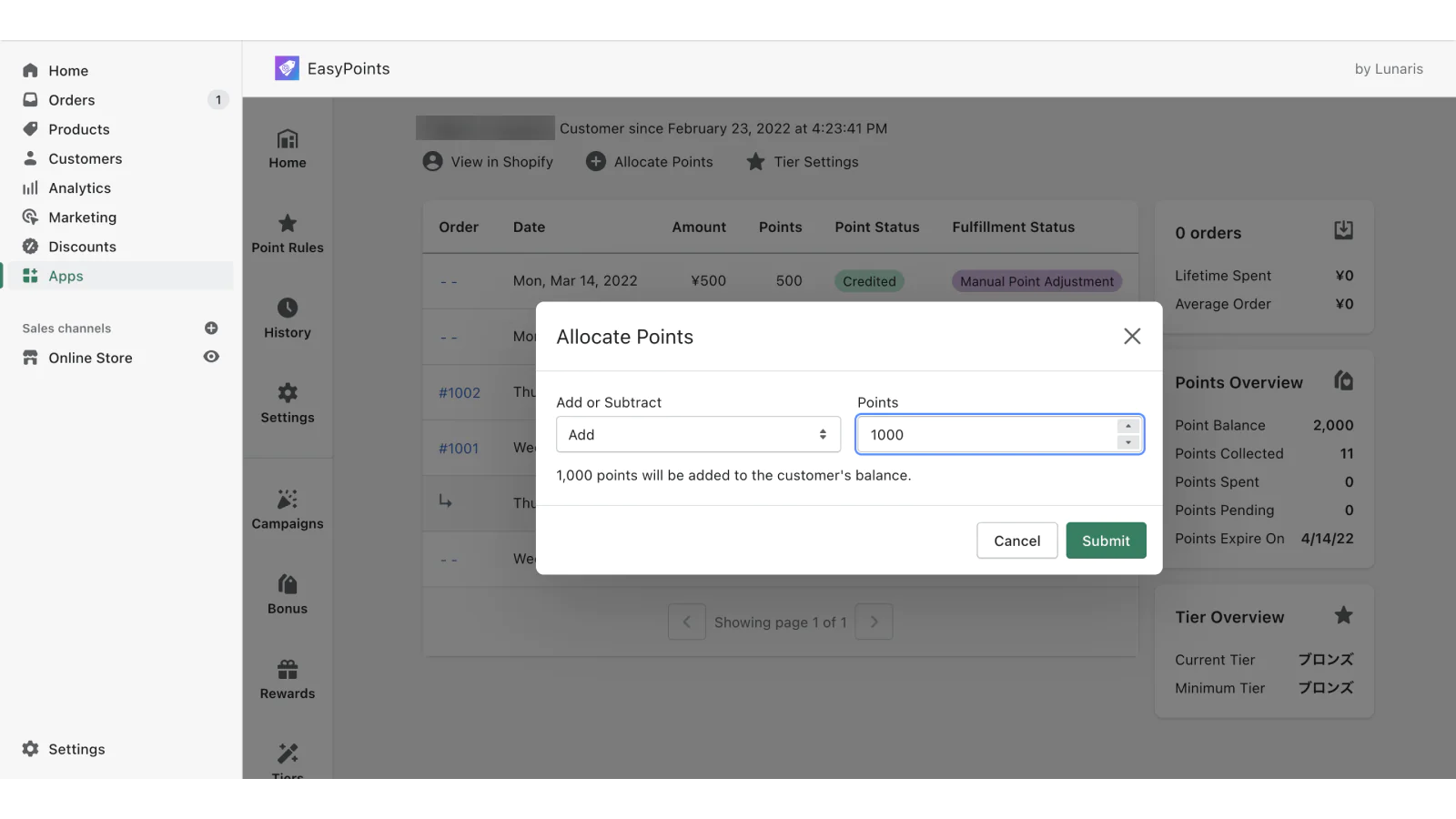The width and height of the screenshot is (1456, 819).
Task: Click the next page chevron
Action: point(873,622)
